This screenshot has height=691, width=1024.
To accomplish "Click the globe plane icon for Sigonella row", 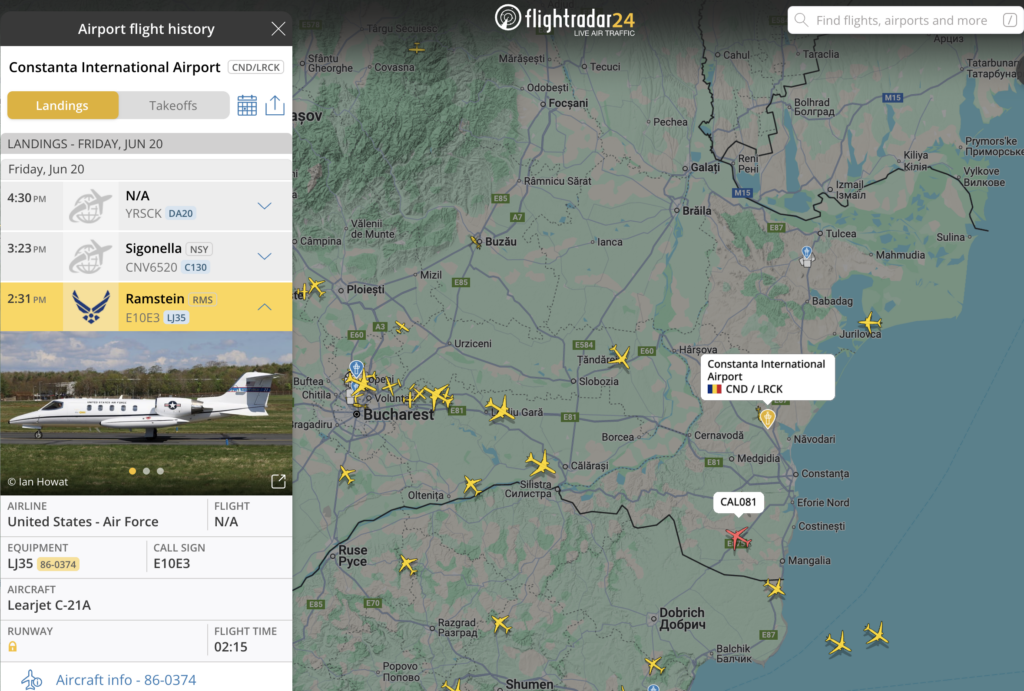I will (x=91, y=256).
